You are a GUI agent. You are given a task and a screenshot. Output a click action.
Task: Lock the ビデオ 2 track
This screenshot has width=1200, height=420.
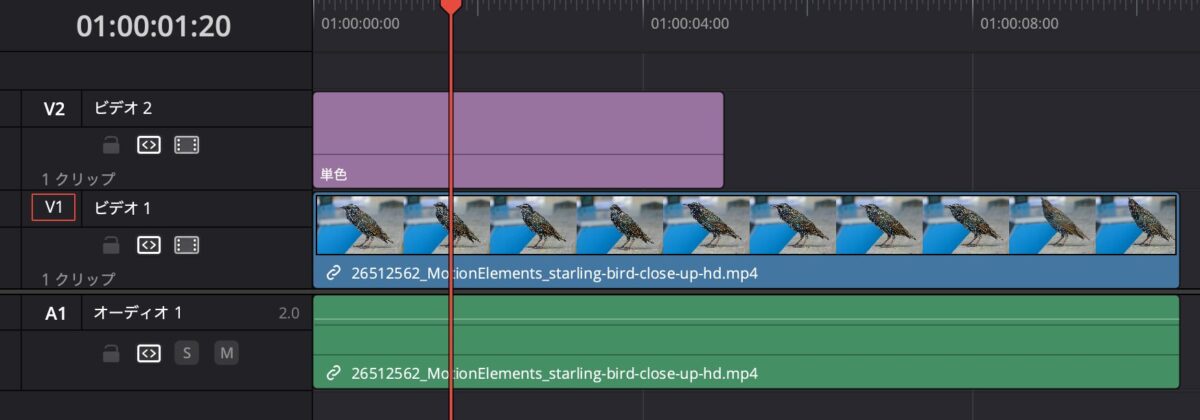click(x=111, y=145)
